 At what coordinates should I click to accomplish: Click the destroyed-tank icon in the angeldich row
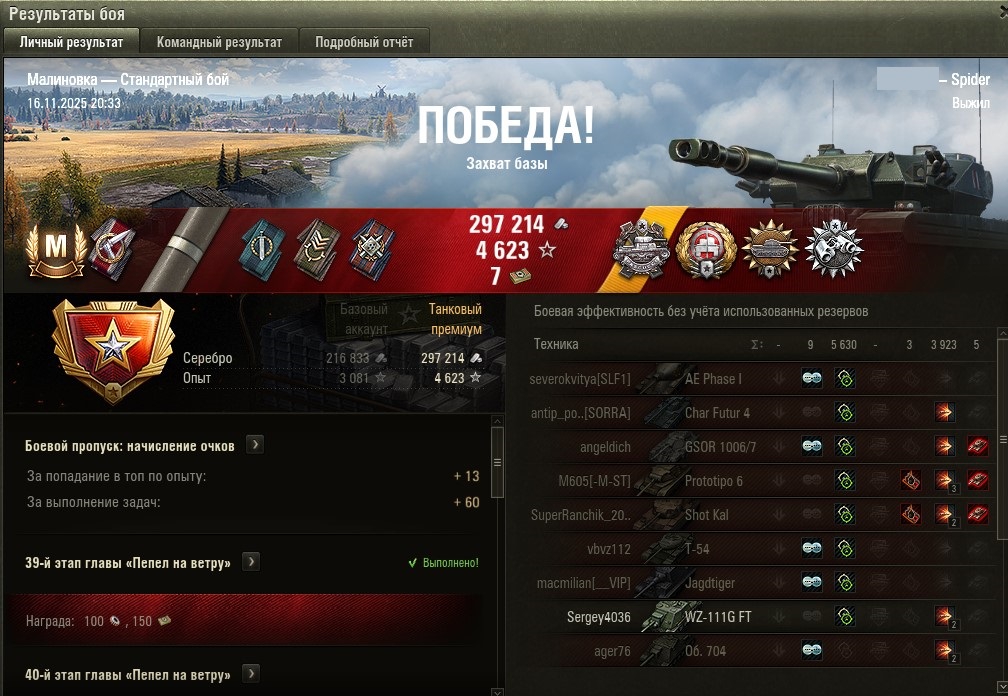point(977,446)
